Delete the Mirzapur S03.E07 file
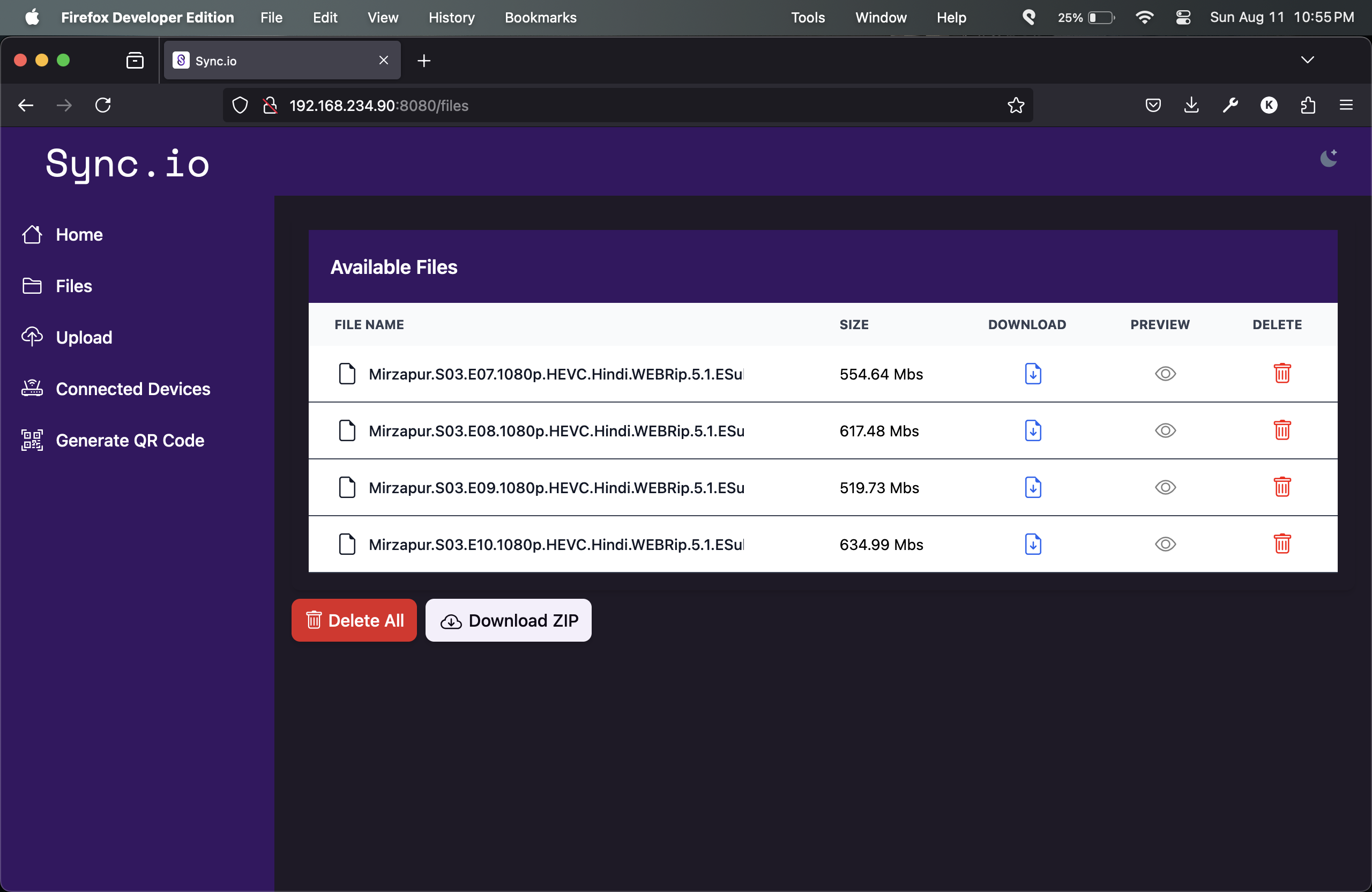Viewport: 1372px width, 892px height. [1281, 373]
